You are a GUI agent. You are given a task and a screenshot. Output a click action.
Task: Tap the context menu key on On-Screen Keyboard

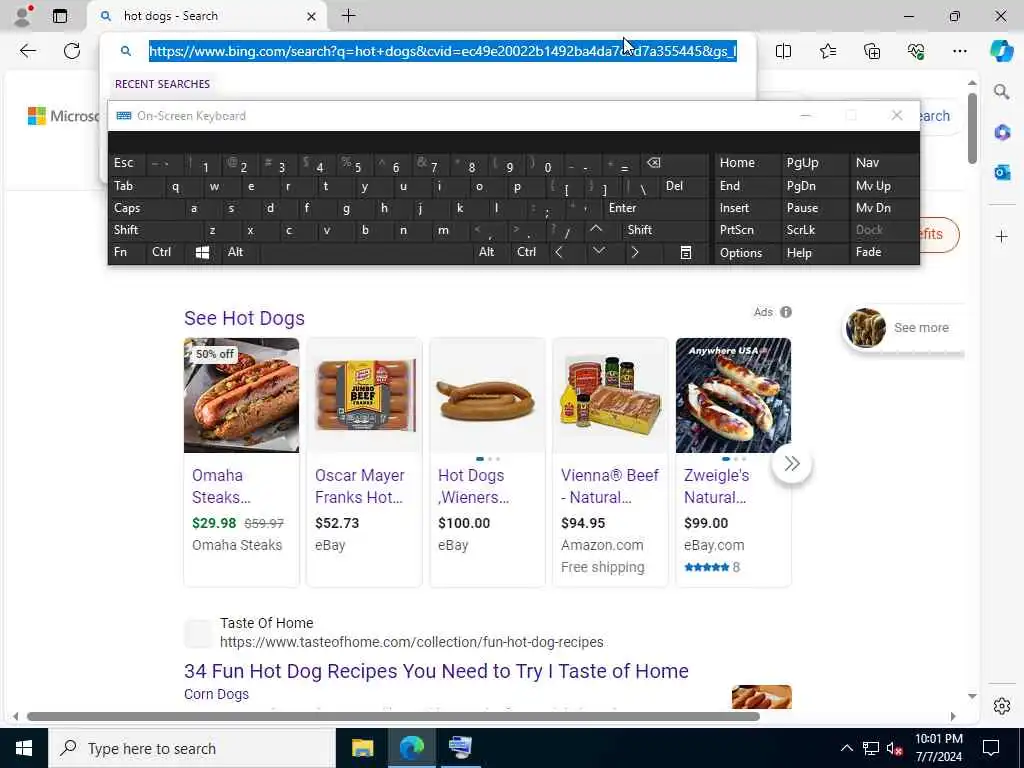click(686, 253)
